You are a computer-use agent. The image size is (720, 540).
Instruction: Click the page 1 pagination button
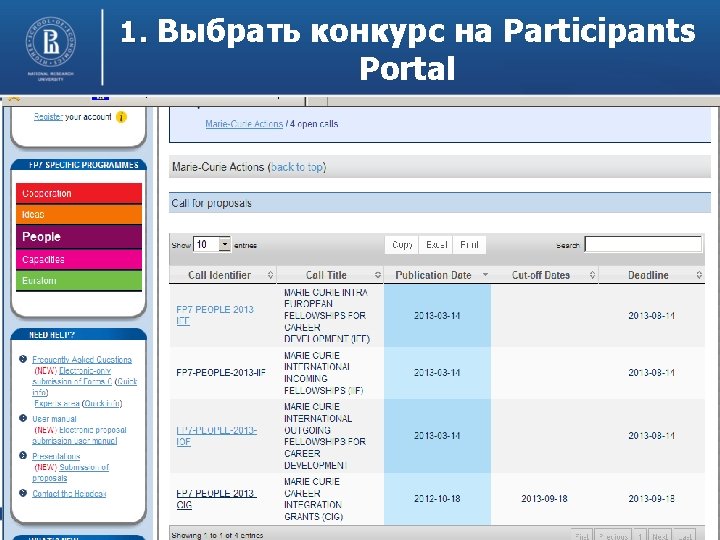pyautogui.click(x=640, y=536)
